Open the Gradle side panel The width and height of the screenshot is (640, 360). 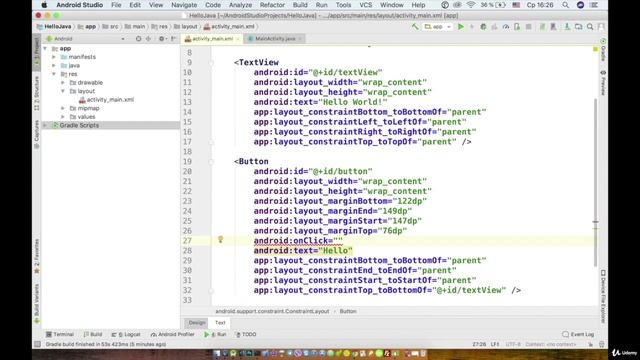(603, 51)
